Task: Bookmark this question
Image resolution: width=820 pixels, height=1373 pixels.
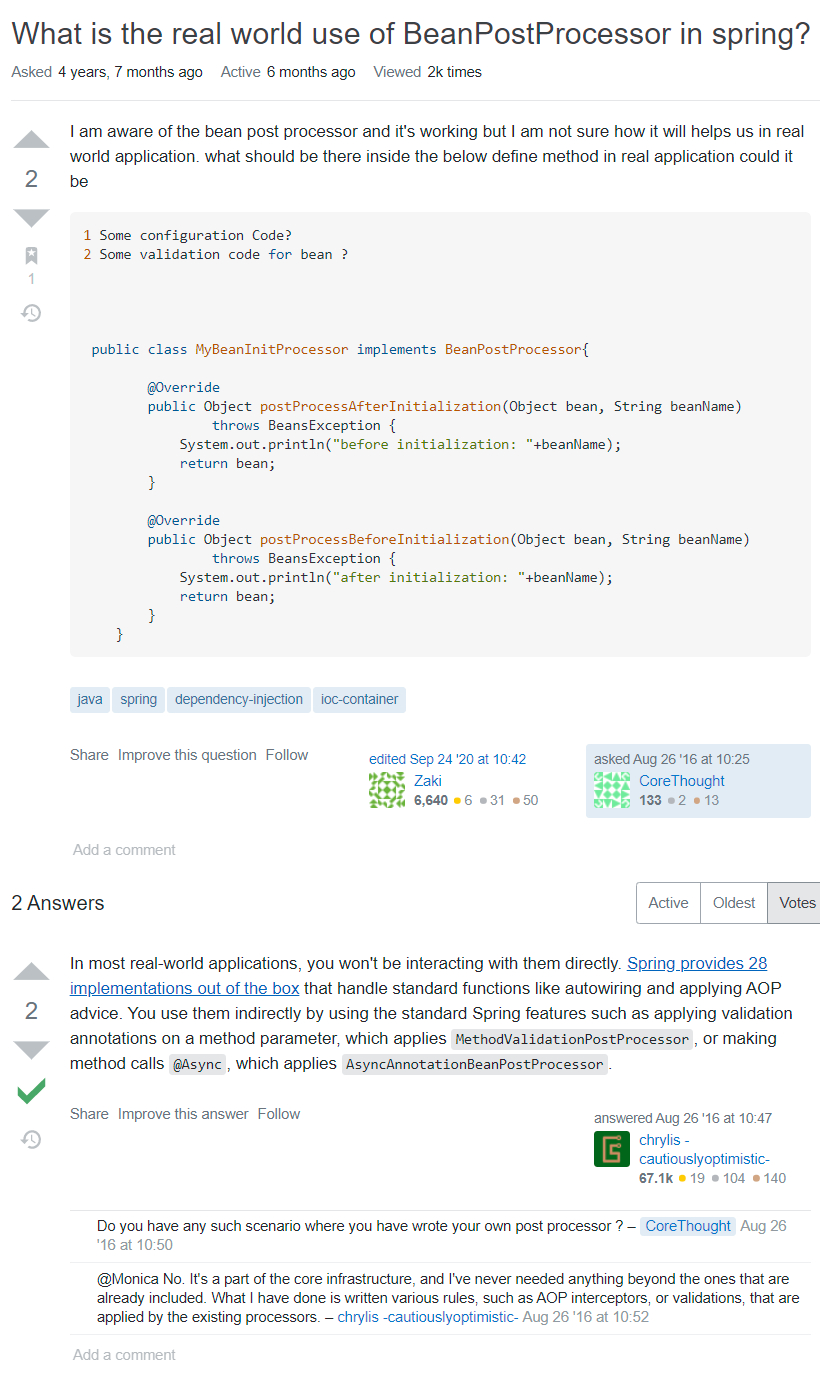Action: [31, 255]
